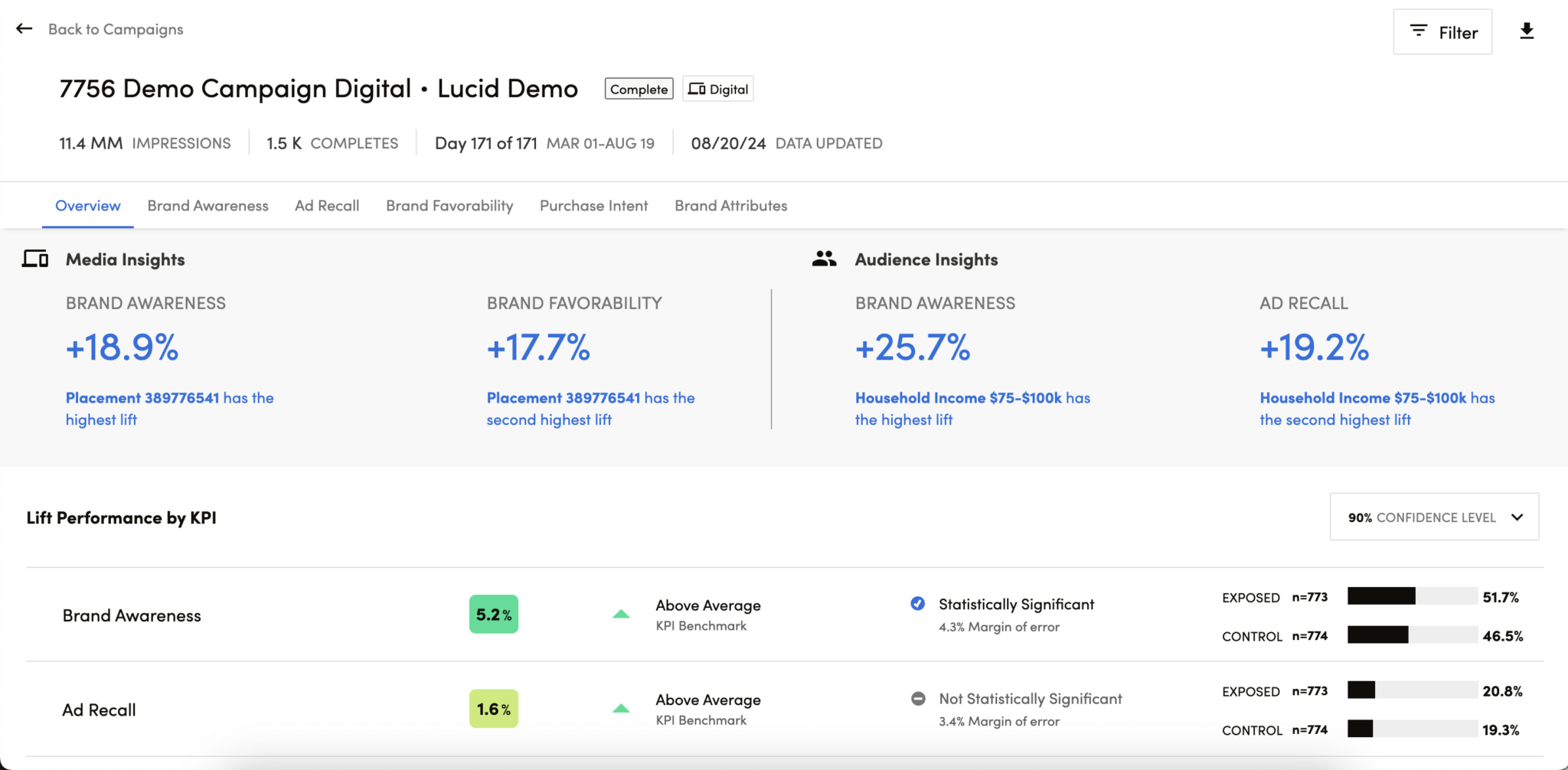Viewport: 1568px width, 770px height.
Task: Click the Exposed bar for Brand Awareness
Action: (1413, 597)
